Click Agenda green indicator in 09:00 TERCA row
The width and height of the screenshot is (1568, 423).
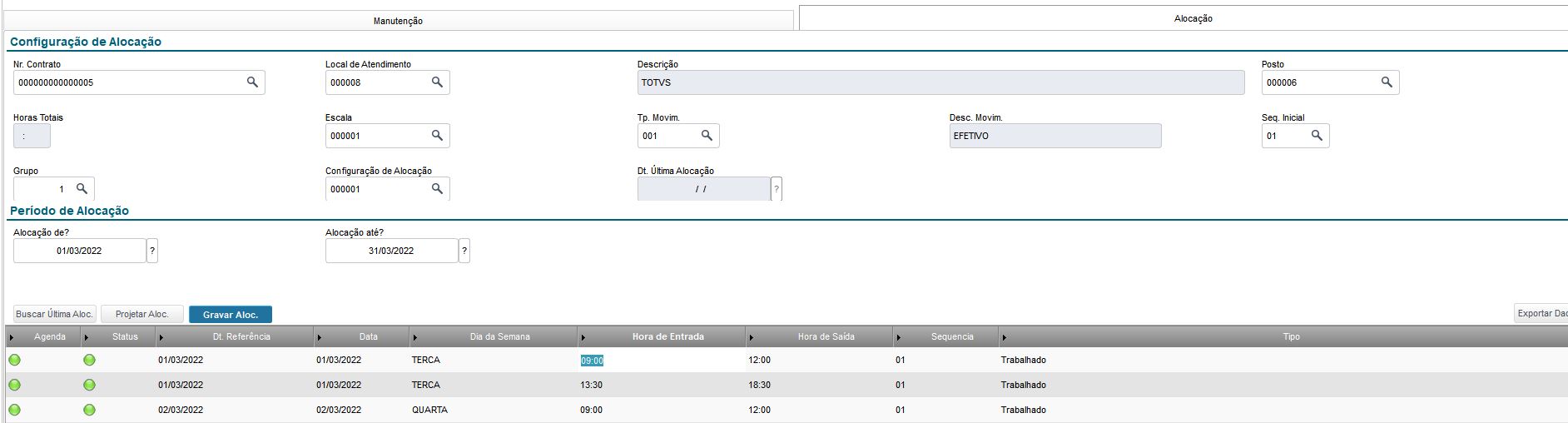[x=15, y=360]
